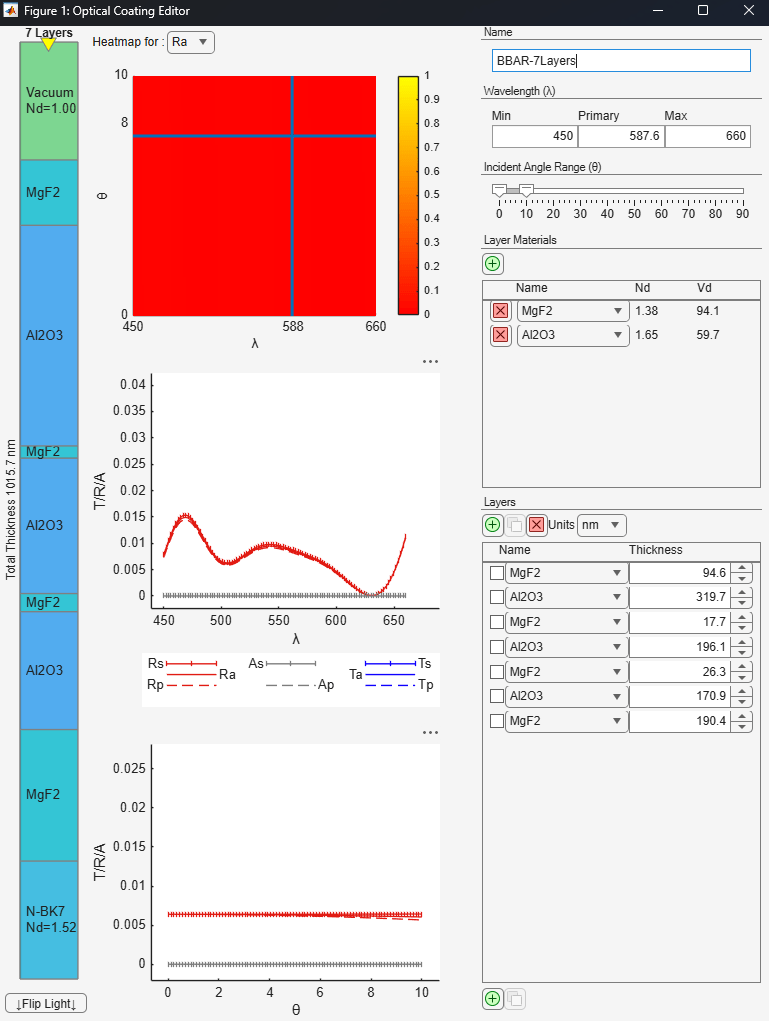Check the 319.7 nm Al2O3 layer checkbox
Screen dimensions: 769x1021
(x=497, y=596)
